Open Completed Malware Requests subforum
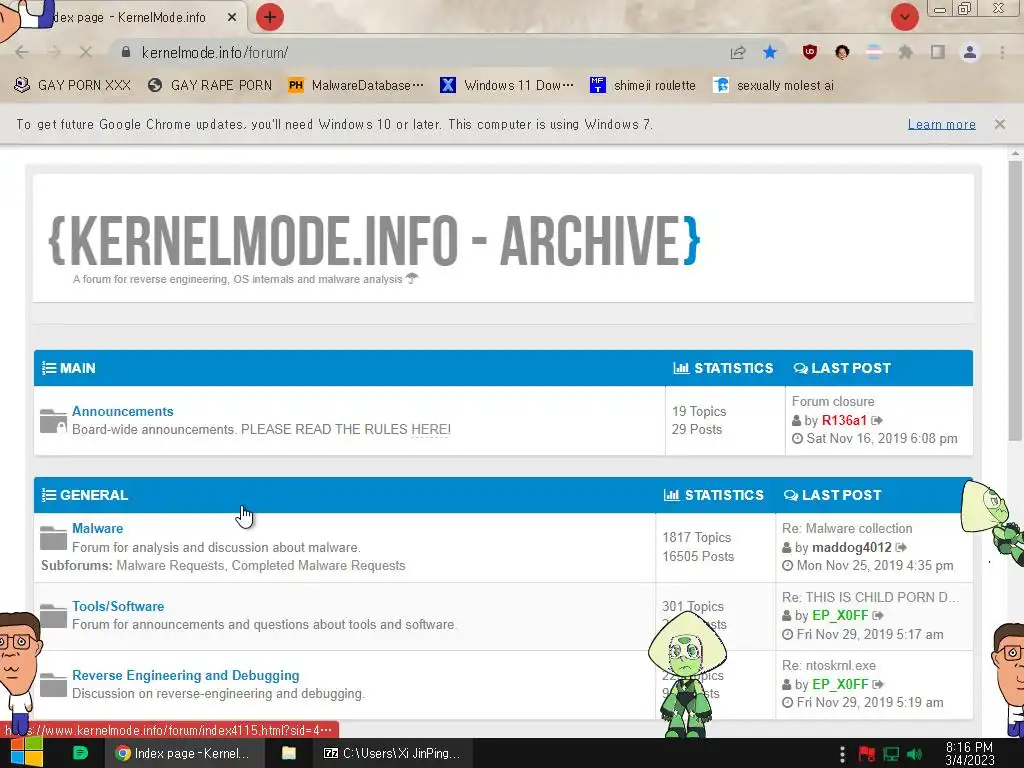Screen dimensions: 1024x768 point(319,566)
